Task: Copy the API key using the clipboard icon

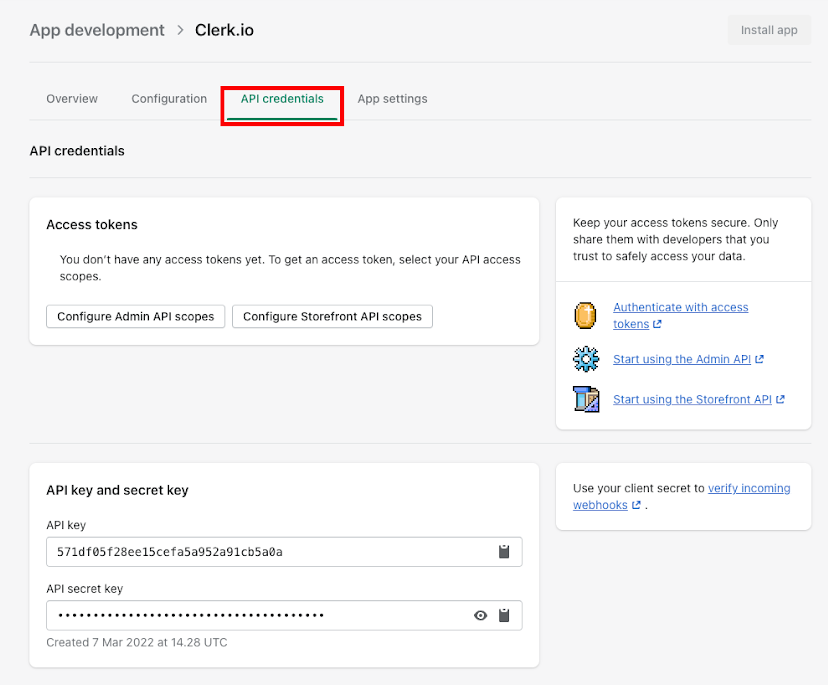Action: (x=504, y=551)
